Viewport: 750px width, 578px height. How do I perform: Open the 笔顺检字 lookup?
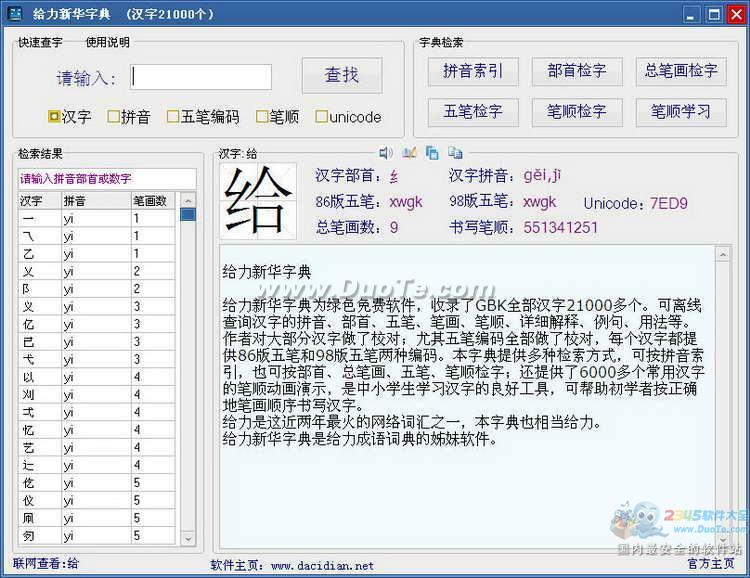(577, 112)
